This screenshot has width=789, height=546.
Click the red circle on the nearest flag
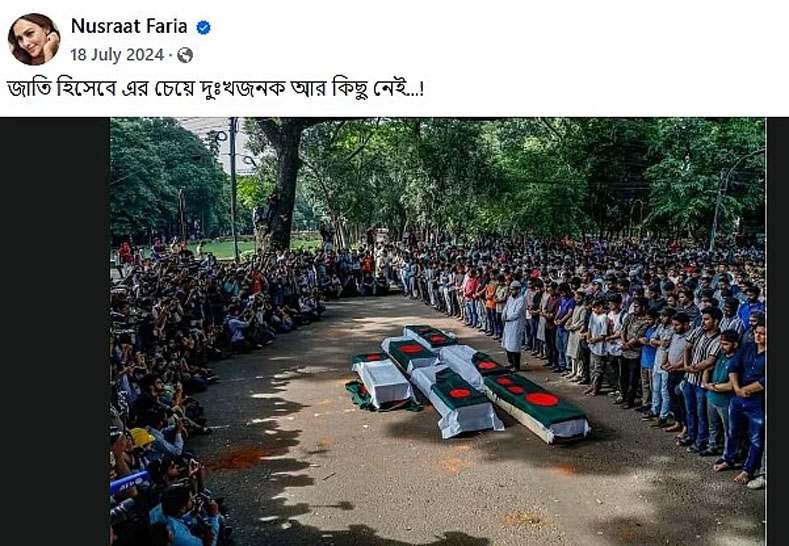pyautogui.click(x=542, y=400)
